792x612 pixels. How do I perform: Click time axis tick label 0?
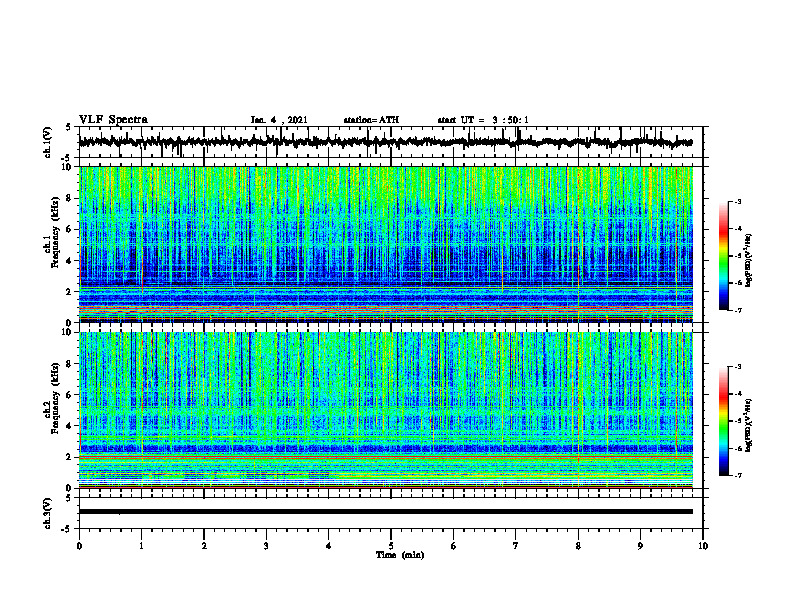(79, 546)
